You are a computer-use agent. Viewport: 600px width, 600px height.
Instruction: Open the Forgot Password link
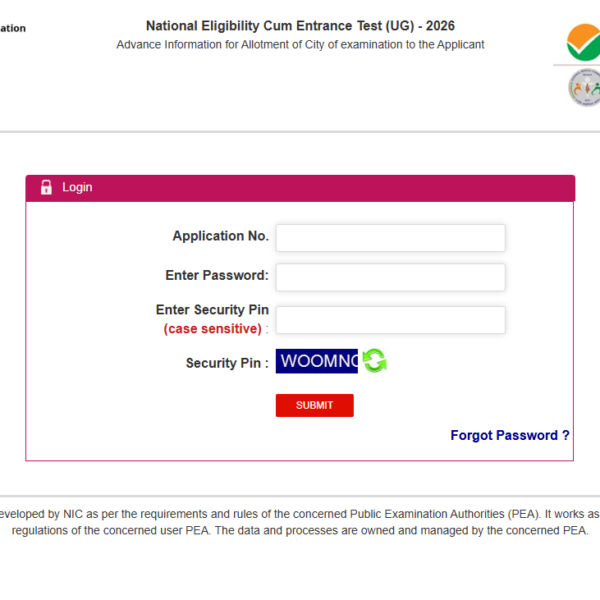click(x=510, y=436)
